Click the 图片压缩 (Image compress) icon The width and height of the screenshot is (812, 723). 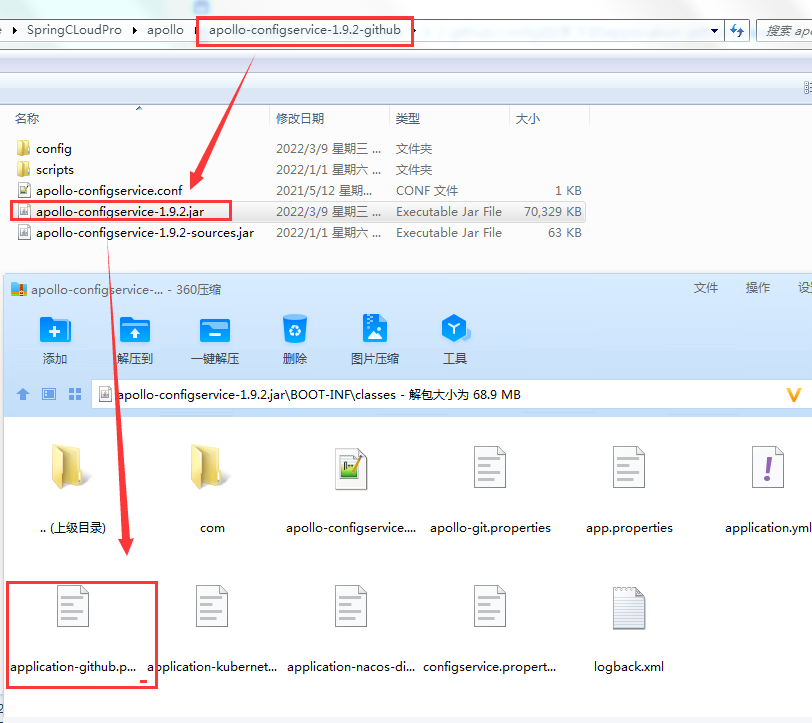(375, 328)
